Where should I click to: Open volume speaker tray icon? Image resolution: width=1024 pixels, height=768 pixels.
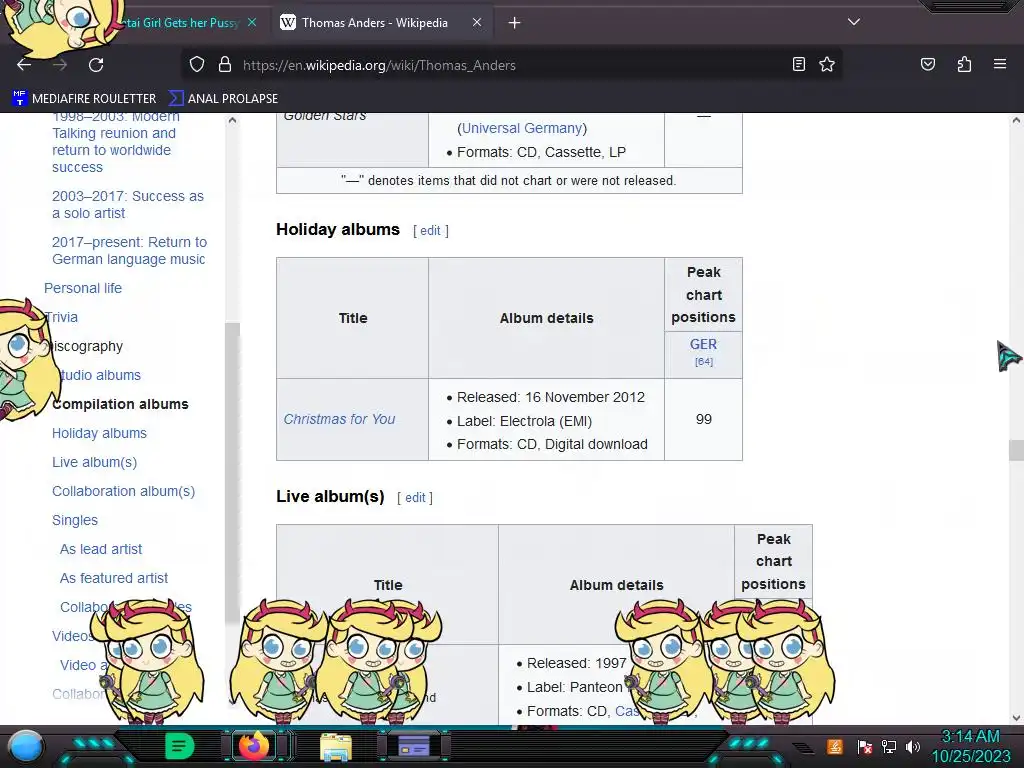point(913,746)
